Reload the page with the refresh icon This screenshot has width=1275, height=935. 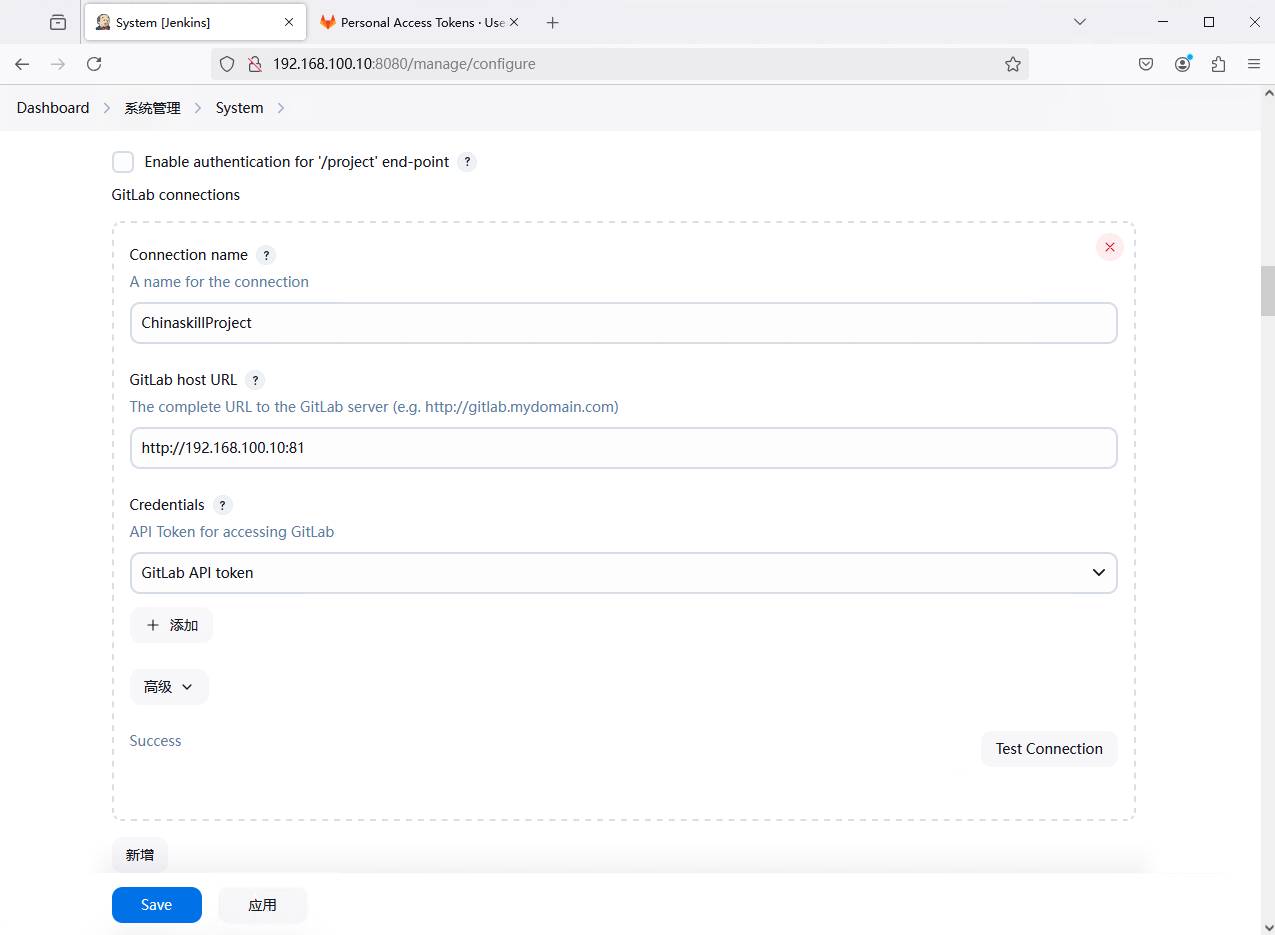pos(94,64)
